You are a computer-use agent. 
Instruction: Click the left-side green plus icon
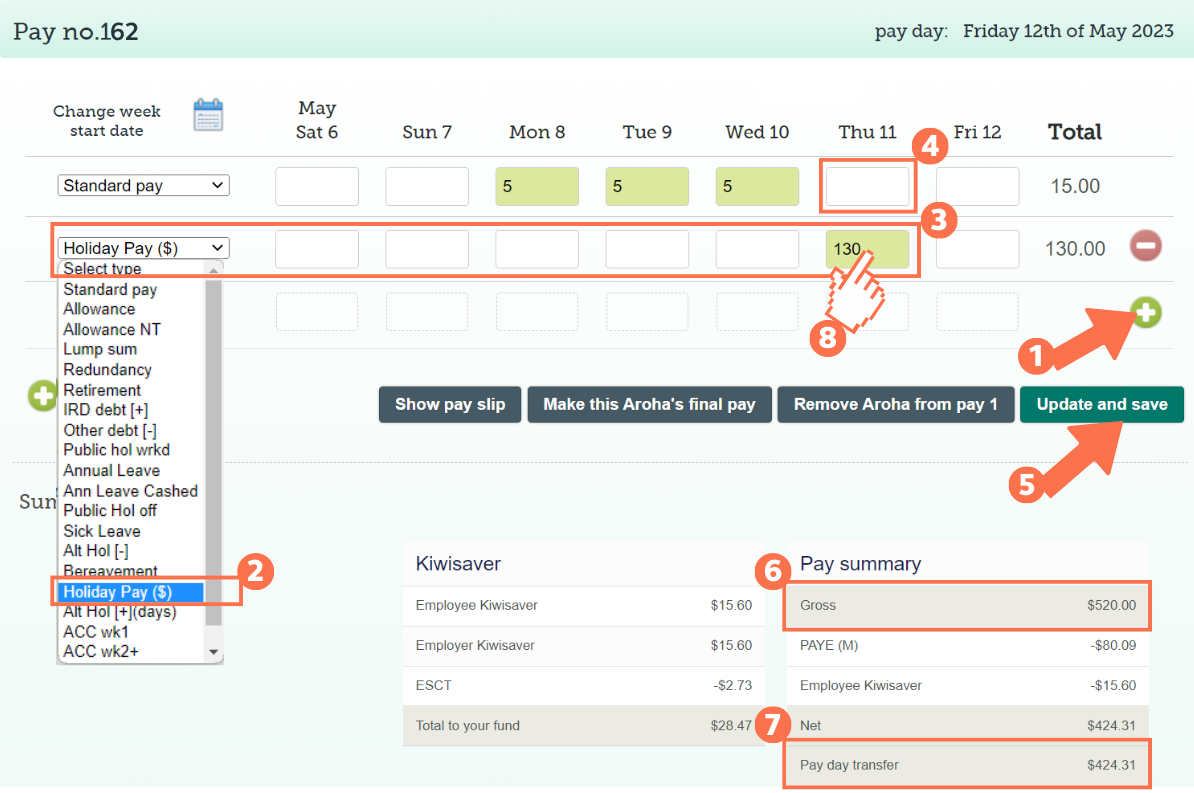click(41, 396)
